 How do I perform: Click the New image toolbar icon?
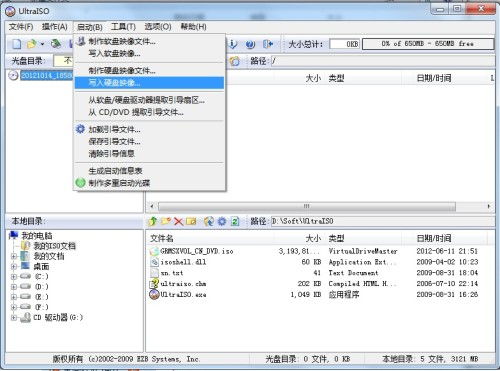(x=16, y=44)
